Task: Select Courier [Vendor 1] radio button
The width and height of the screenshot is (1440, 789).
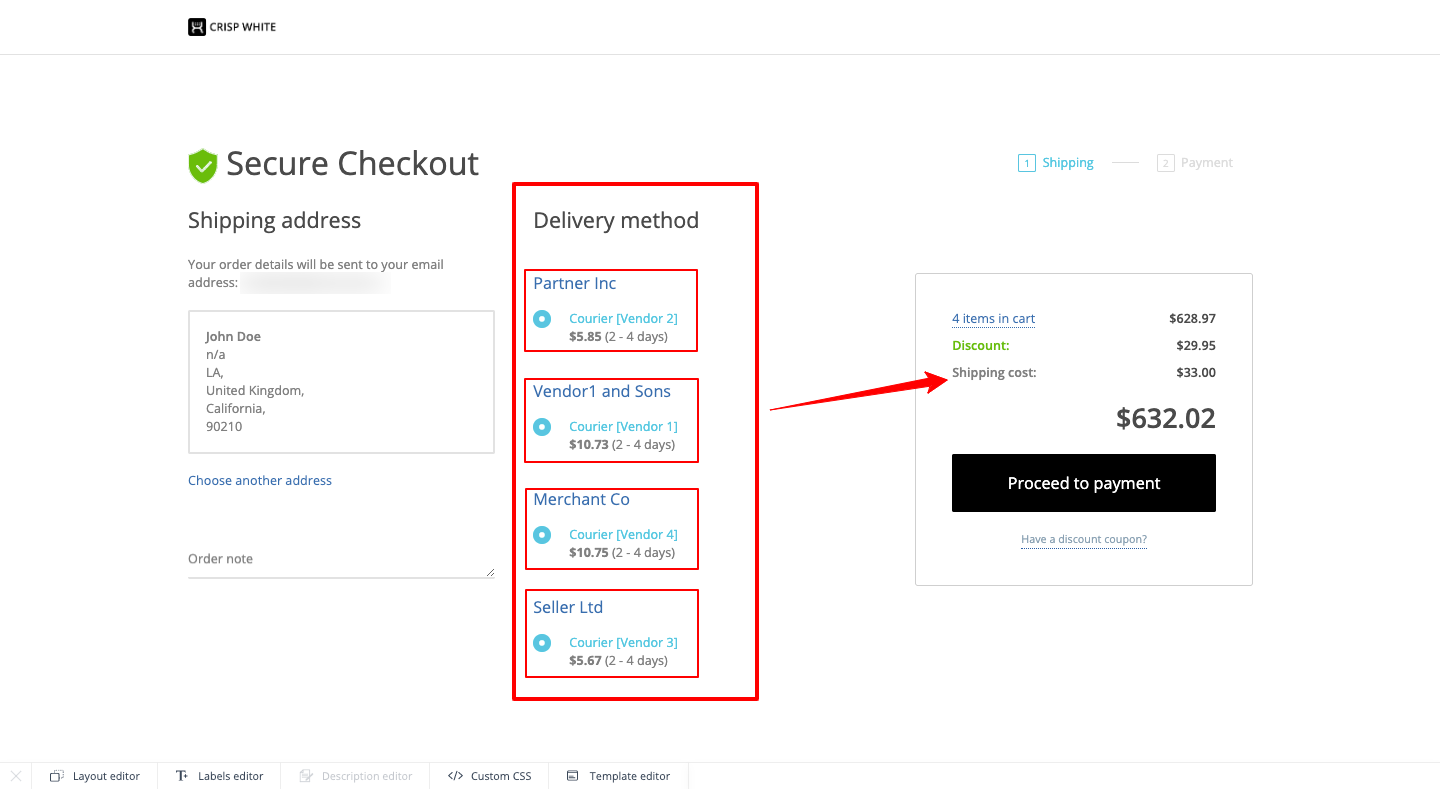Action: click(x=542, y=427)
